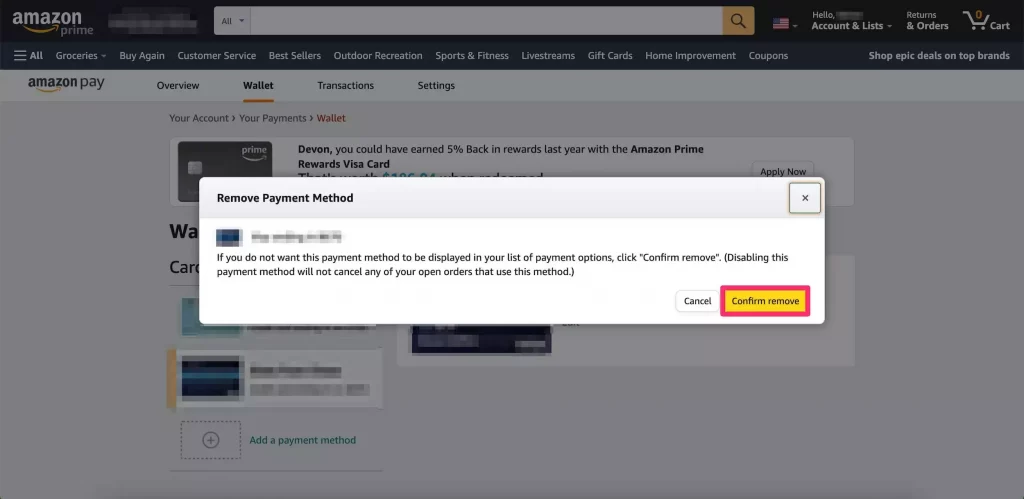Click the plus icon to add payment

pos(210,440)
